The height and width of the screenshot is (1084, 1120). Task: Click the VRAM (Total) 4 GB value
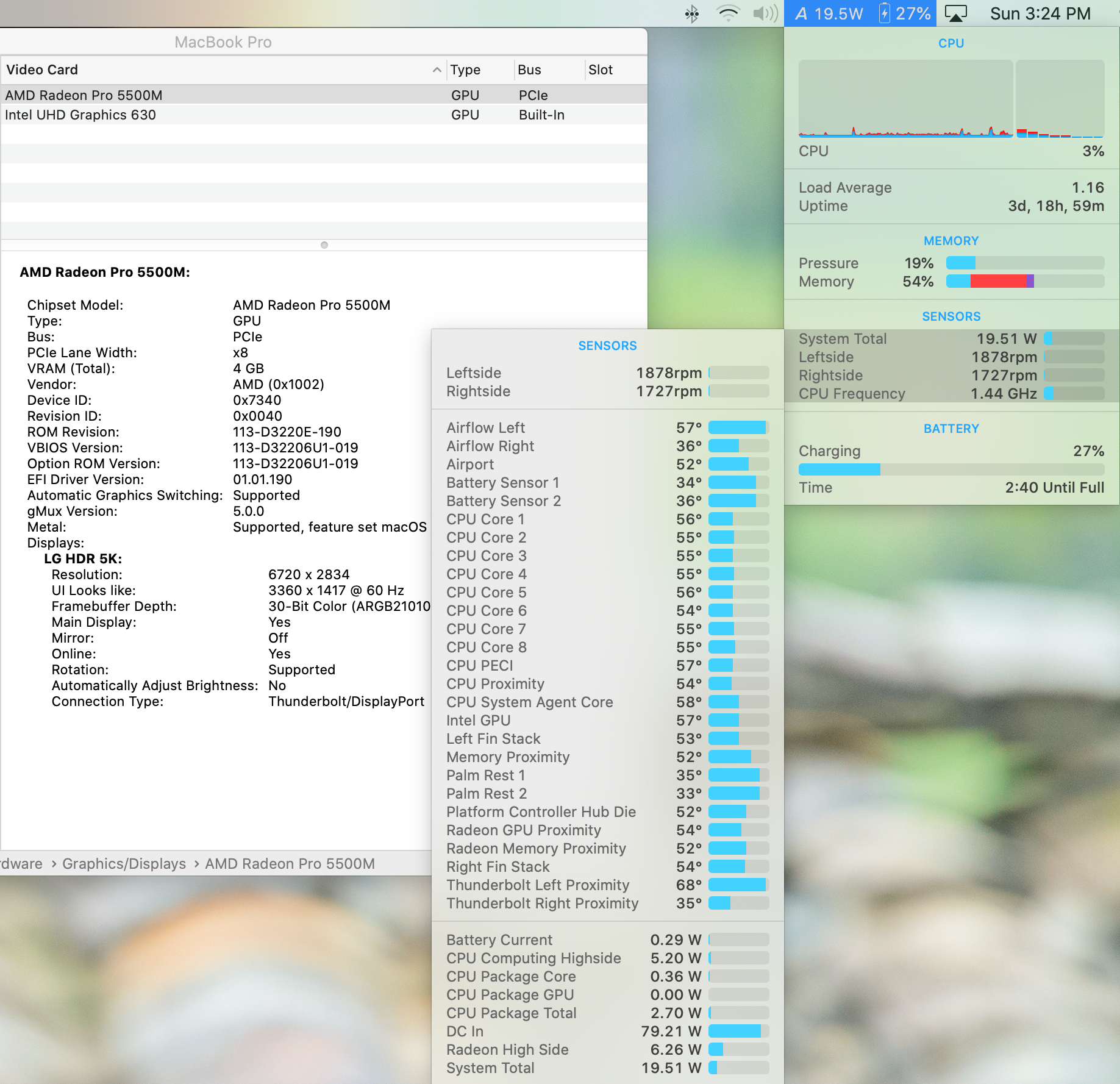tap(248, 368)
